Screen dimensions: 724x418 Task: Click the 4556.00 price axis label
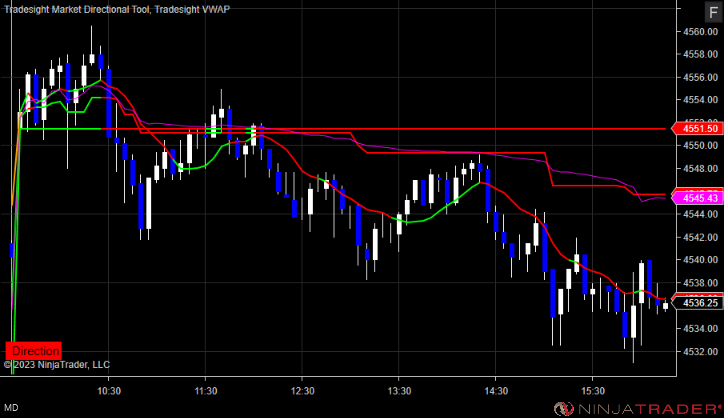click(700, 77)
